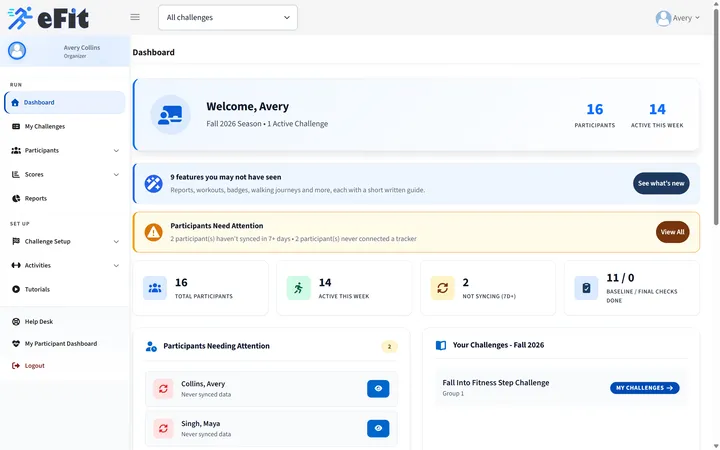Expand the Challenge Setup submenu chevron
The image size is (720, 450).
116,242
